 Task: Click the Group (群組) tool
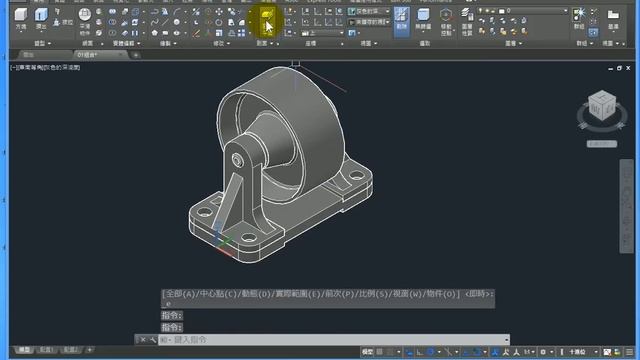579,19
